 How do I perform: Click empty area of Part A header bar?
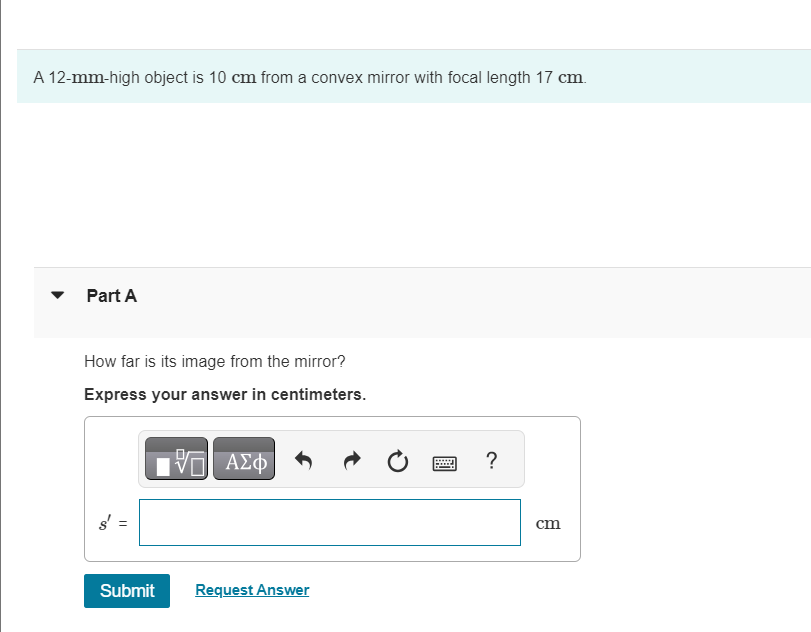click(x=465, y=303)
